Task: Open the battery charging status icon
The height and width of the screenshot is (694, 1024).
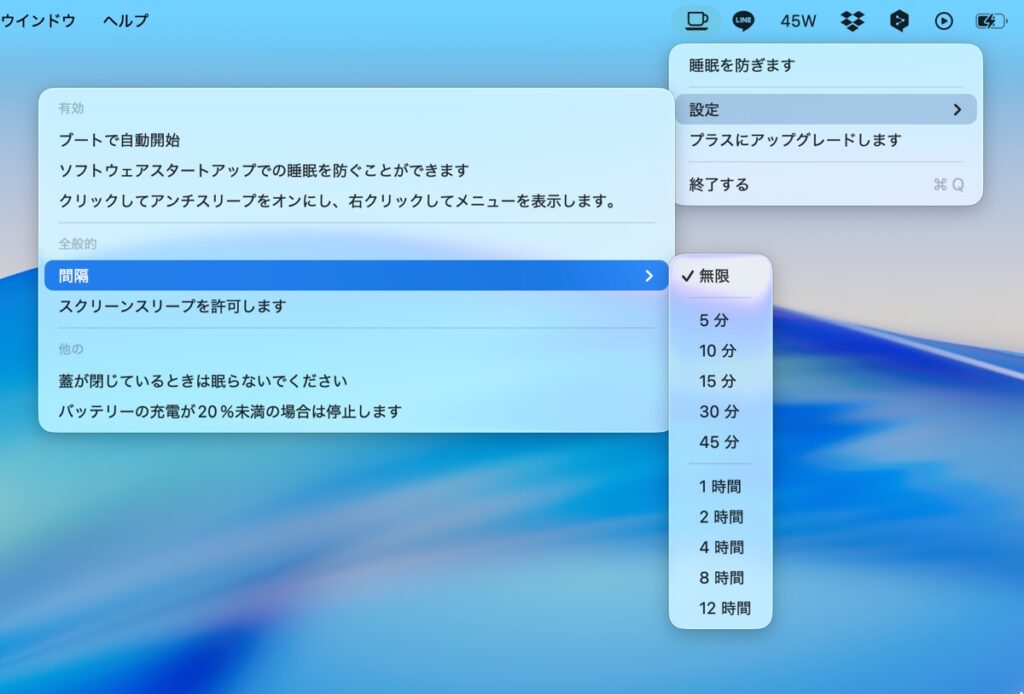Action: point(991,20)
